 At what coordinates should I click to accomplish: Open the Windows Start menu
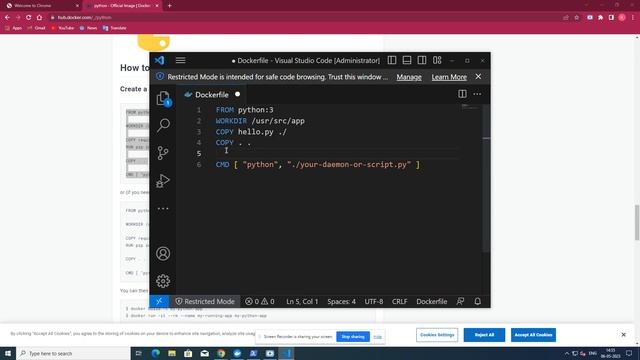point(8,353)
